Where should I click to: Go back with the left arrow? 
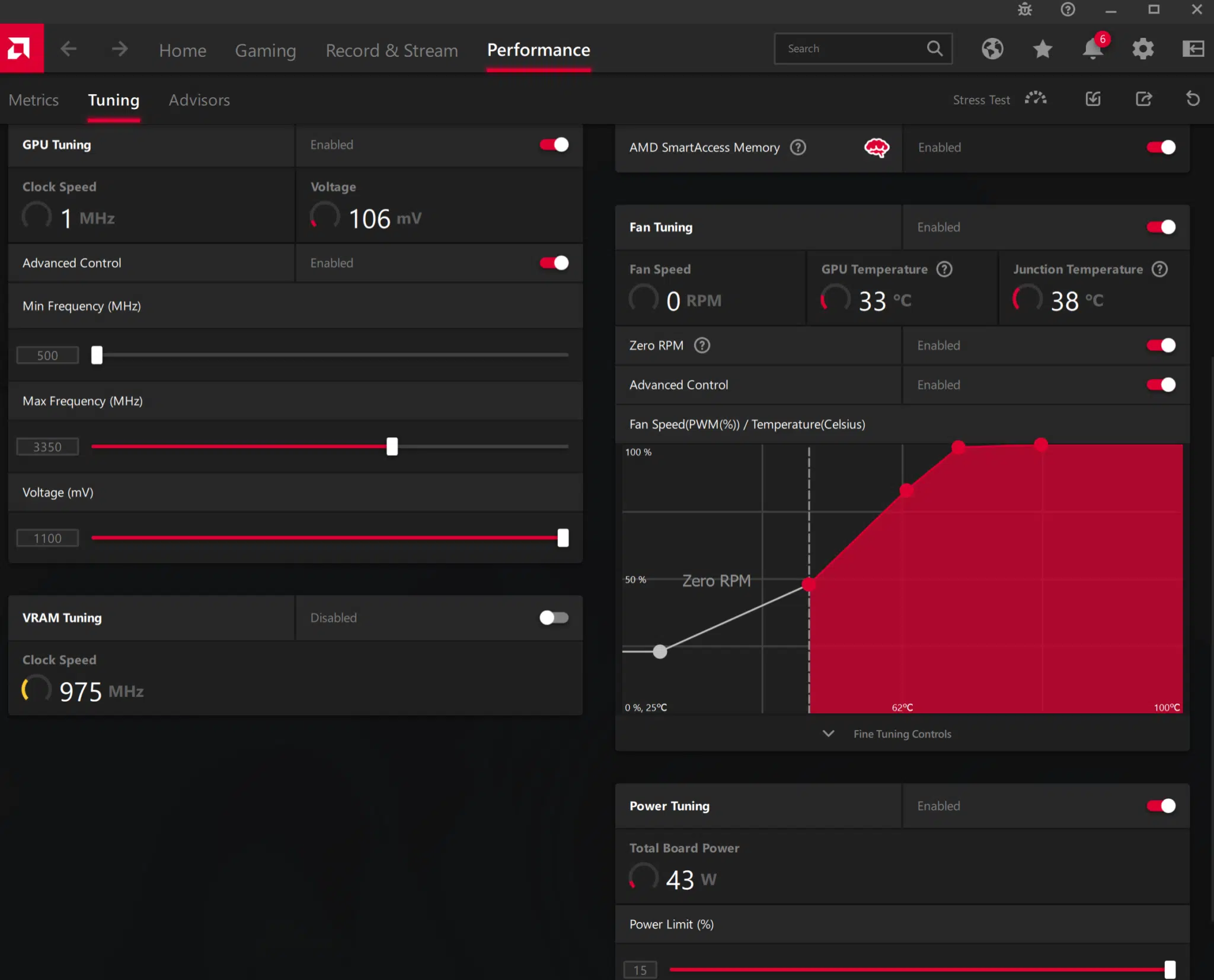click(69, 49)
